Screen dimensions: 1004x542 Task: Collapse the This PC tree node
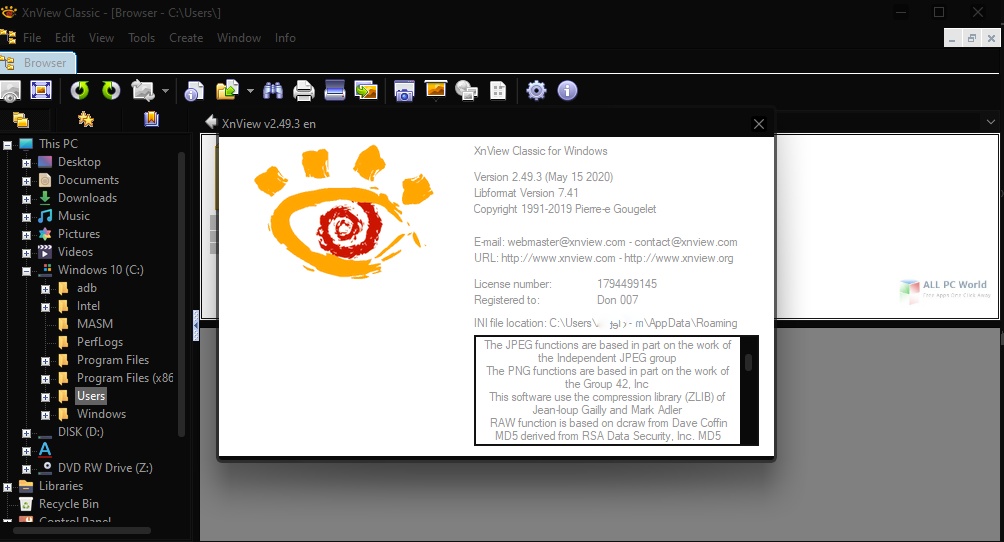click(x=8, y=145)
